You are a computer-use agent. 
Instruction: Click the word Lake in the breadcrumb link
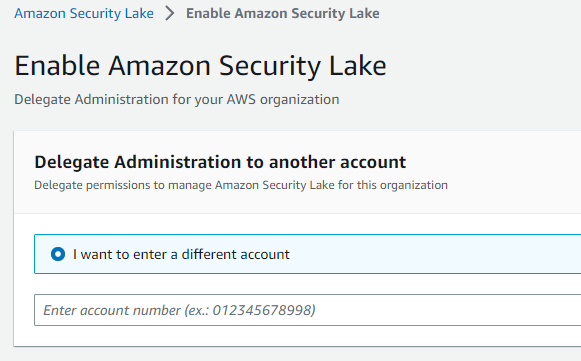[139, 13]
